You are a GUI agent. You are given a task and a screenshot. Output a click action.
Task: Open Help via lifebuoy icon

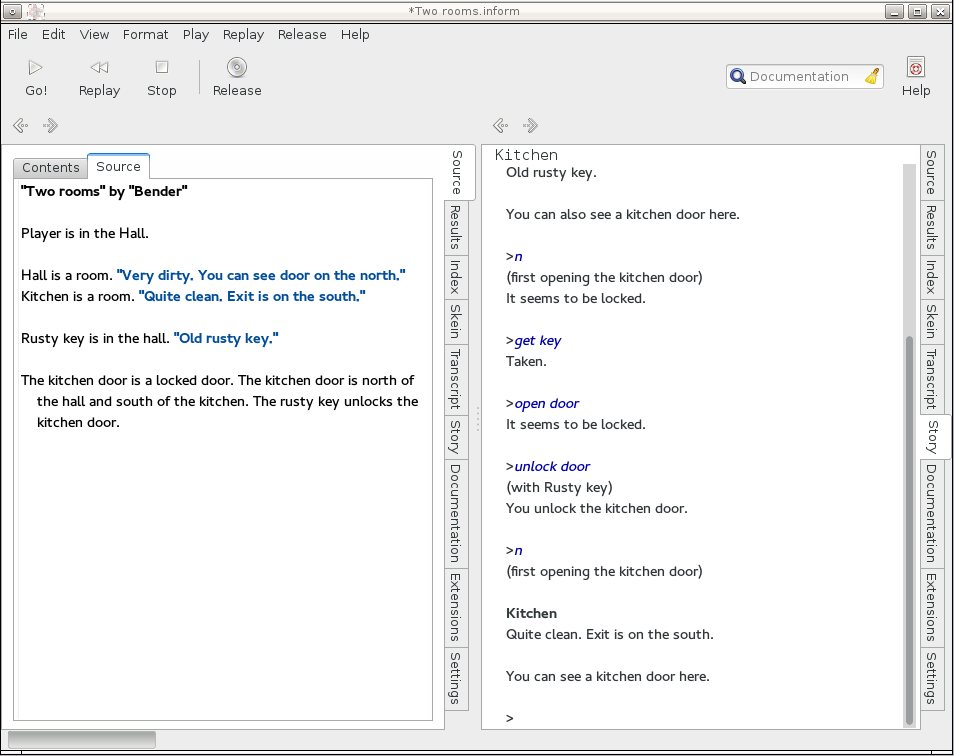point(915,68)
